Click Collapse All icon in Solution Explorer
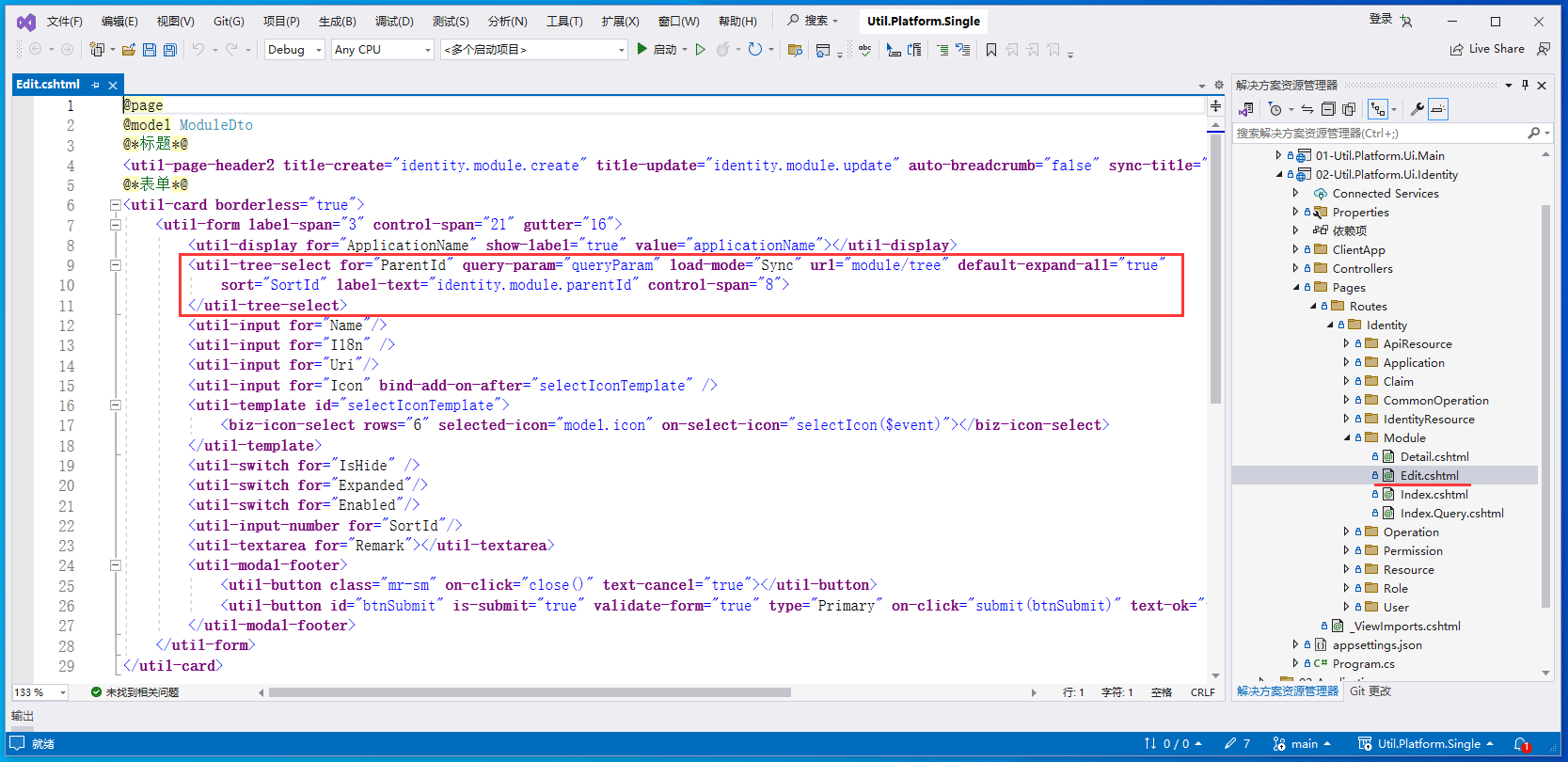The height and width of the screenshot is (762, 1568). 1328,109
